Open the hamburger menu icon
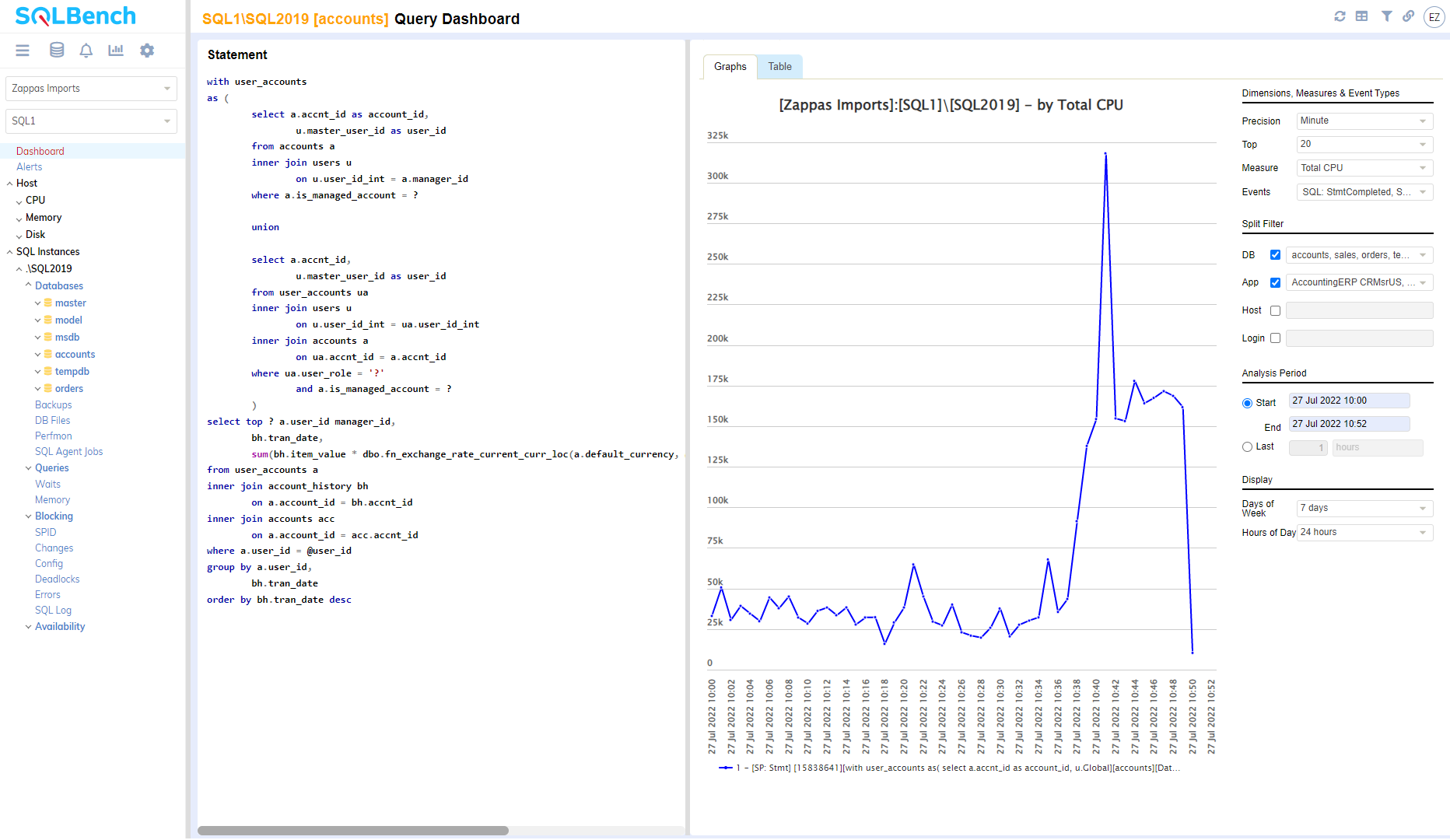This screenshot has width=1450, height=840. (x=23, y=51)
